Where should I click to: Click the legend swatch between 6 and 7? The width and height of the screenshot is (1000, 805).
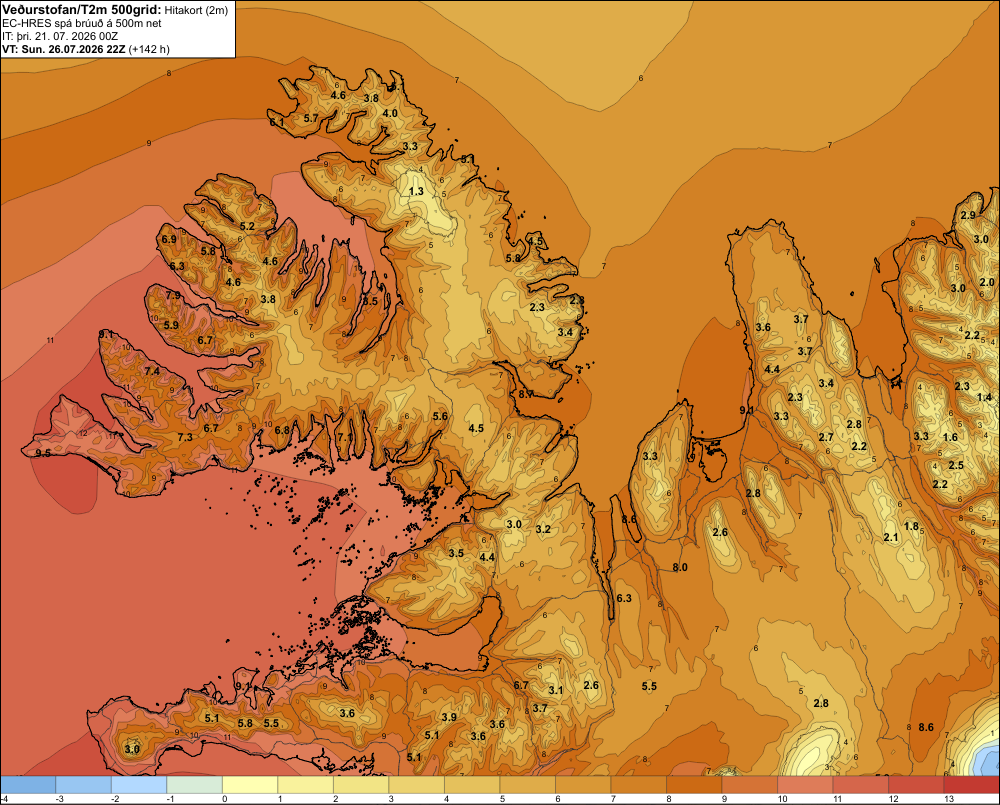pos(583,785)
